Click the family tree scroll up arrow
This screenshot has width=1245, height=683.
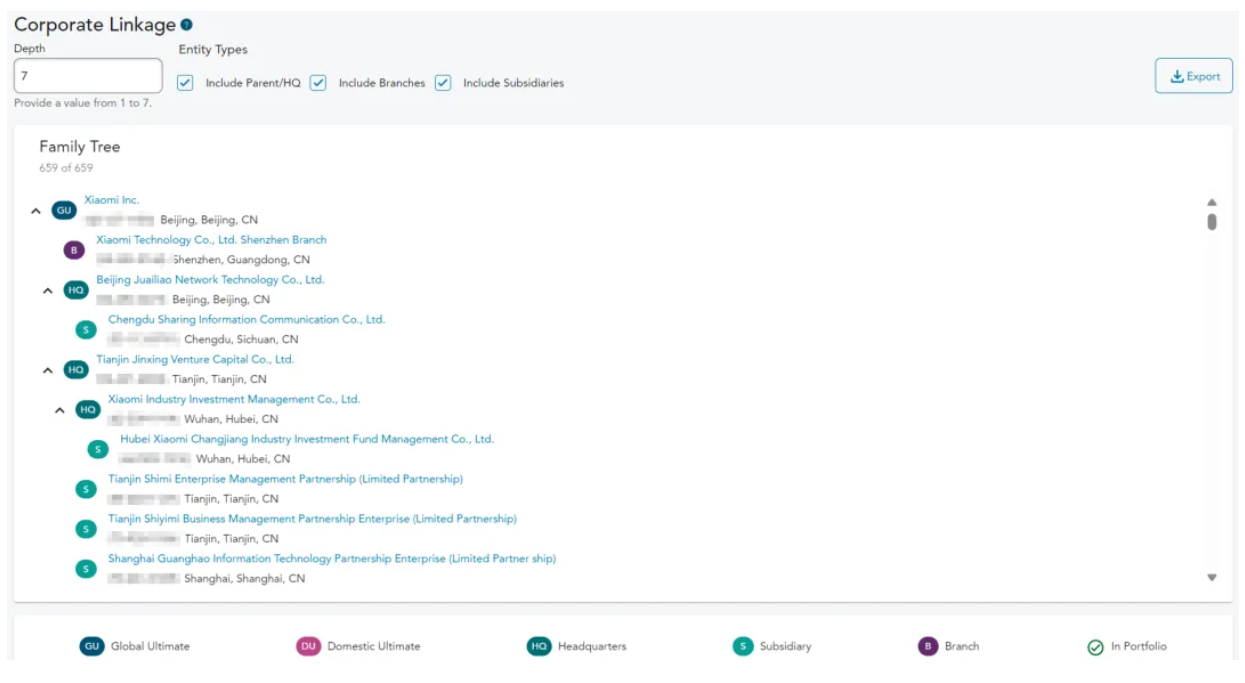click(x=1212, y=202)
